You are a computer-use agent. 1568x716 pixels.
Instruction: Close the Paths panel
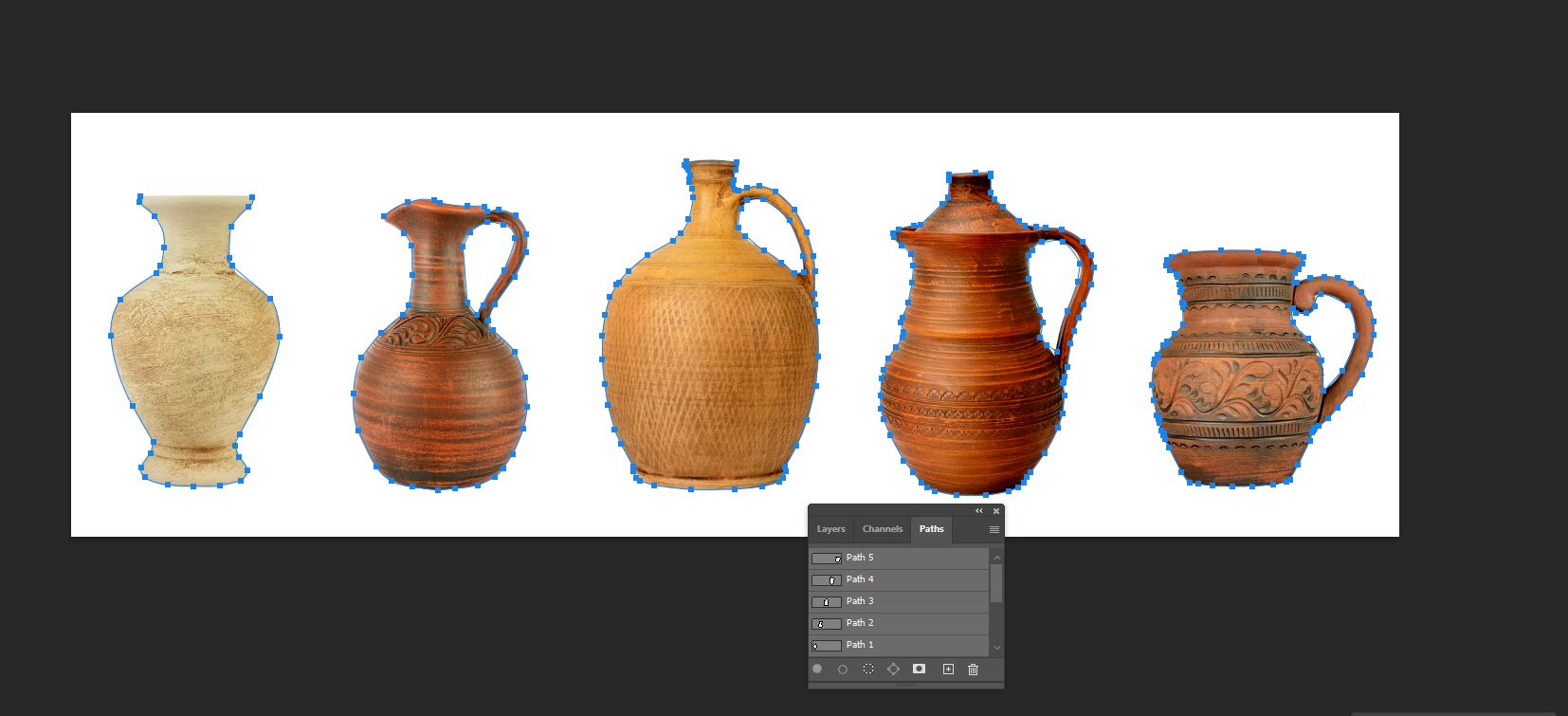click(x=995, y=511)
